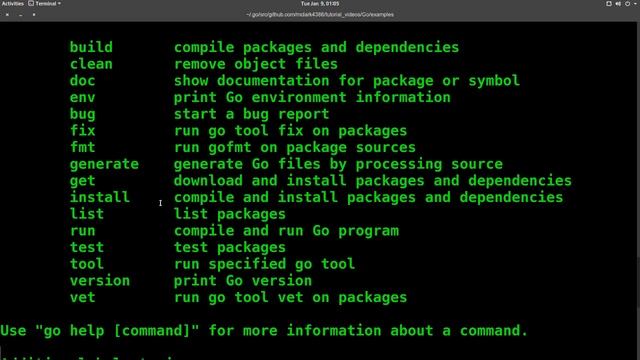Screen dimensions: 640x360
Task: Click the 'run' command name
Action: 82,231
